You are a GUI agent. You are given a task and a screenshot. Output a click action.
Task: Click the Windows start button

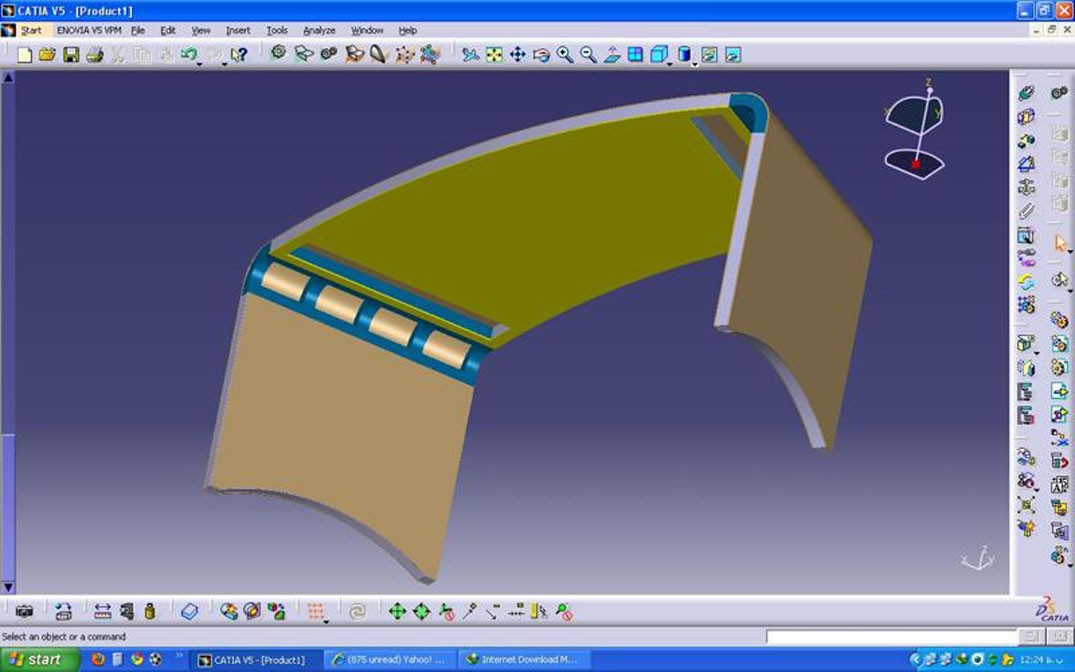(38, 660)
